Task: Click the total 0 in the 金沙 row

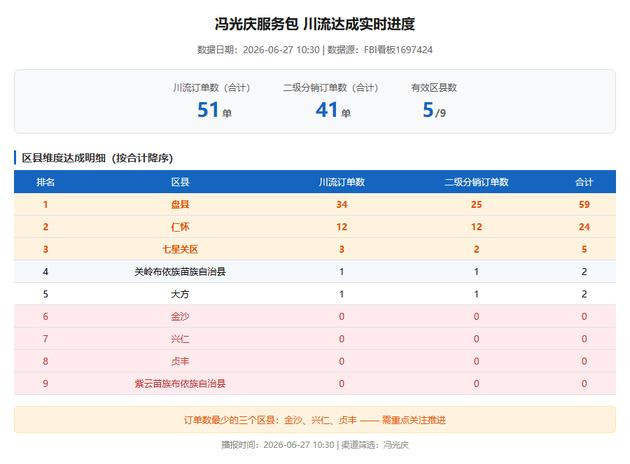Action: point(584,317)
